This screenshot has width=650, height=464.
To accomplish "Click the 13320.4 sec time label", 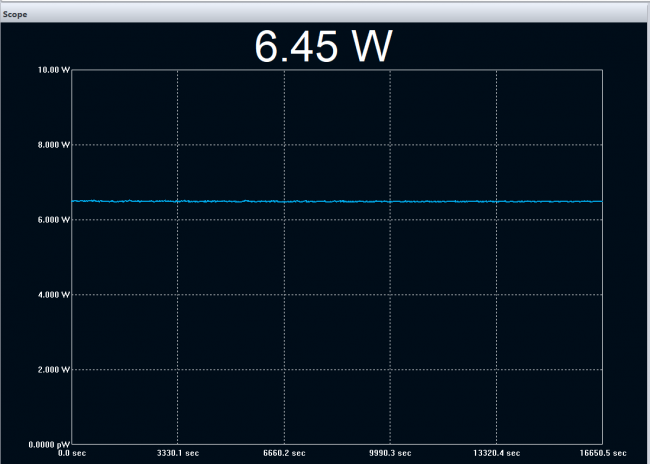I will [x=497, y=453].
